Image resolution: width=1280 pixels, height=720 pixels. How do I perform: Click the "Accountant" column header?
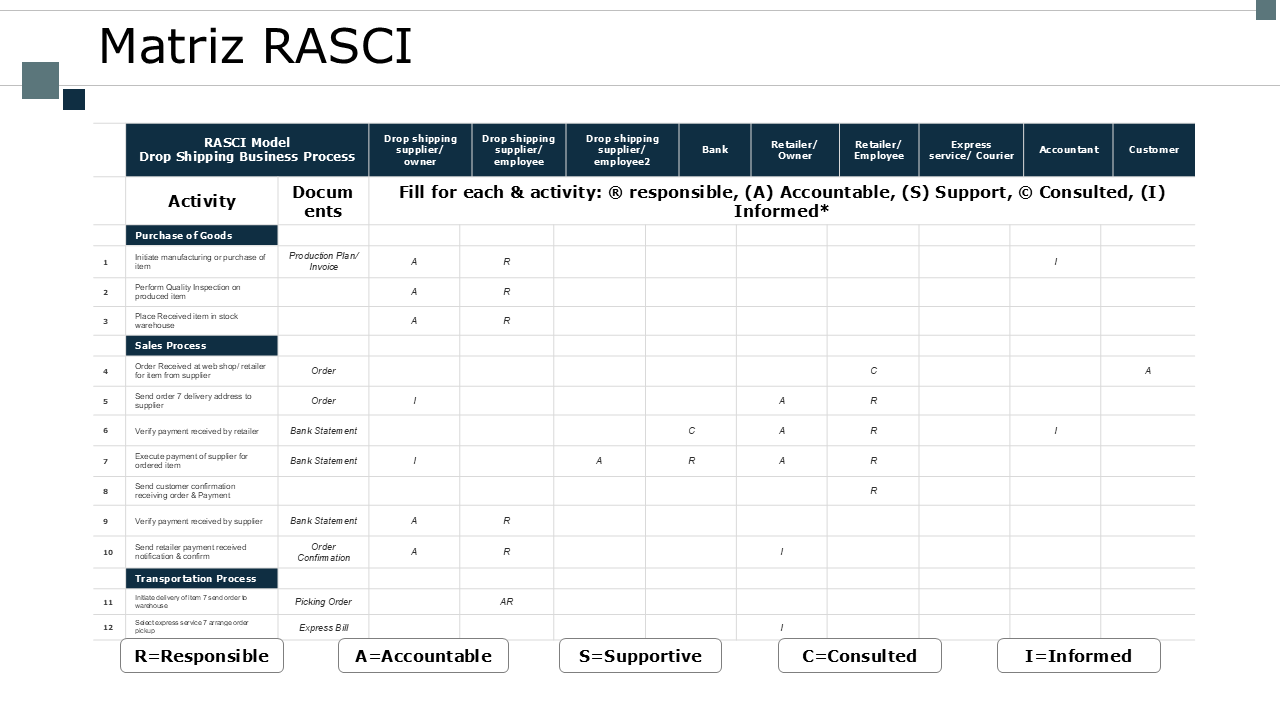(1068, 150)
